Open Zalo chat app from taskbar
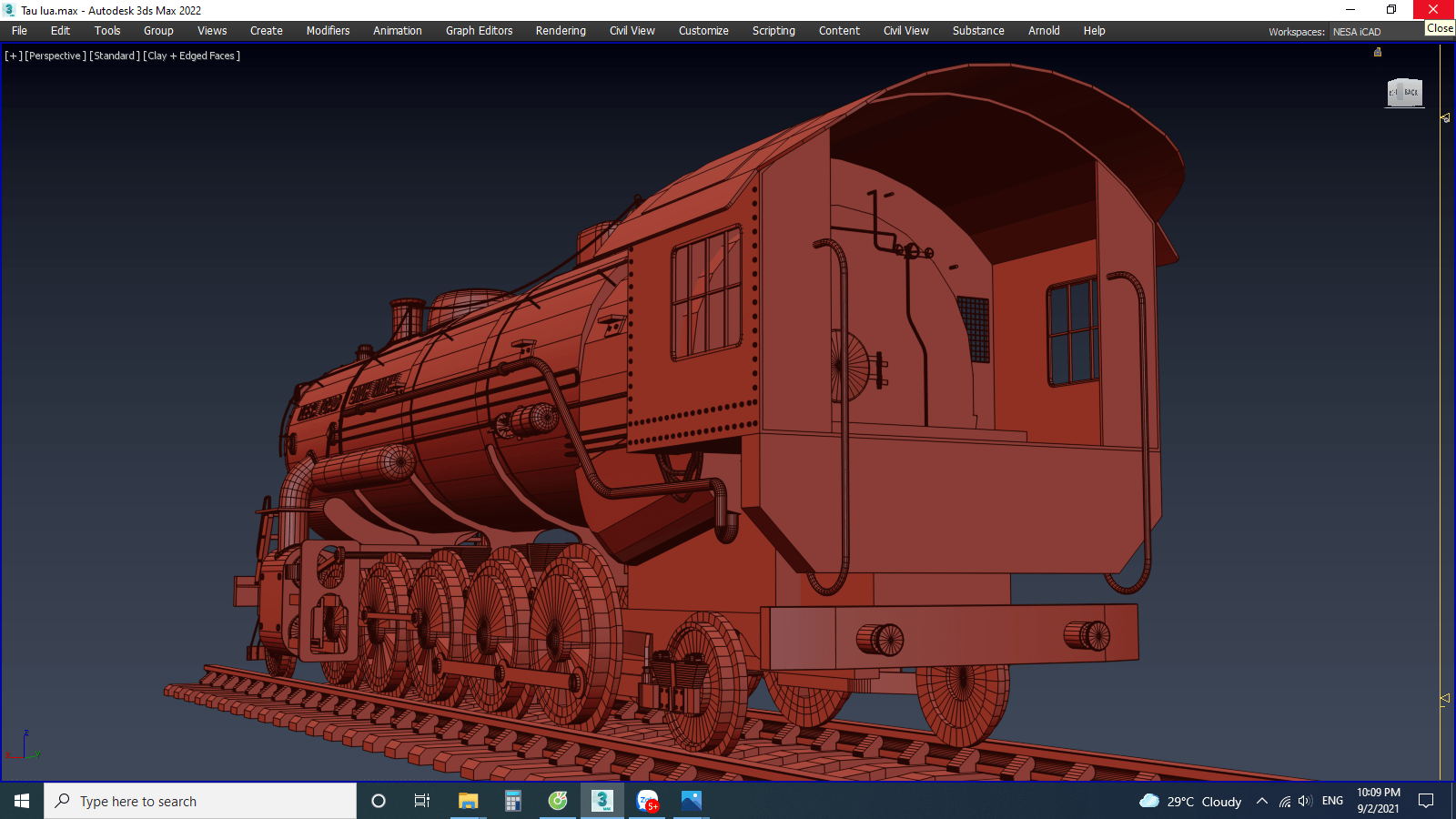 [x=647, y=801]
